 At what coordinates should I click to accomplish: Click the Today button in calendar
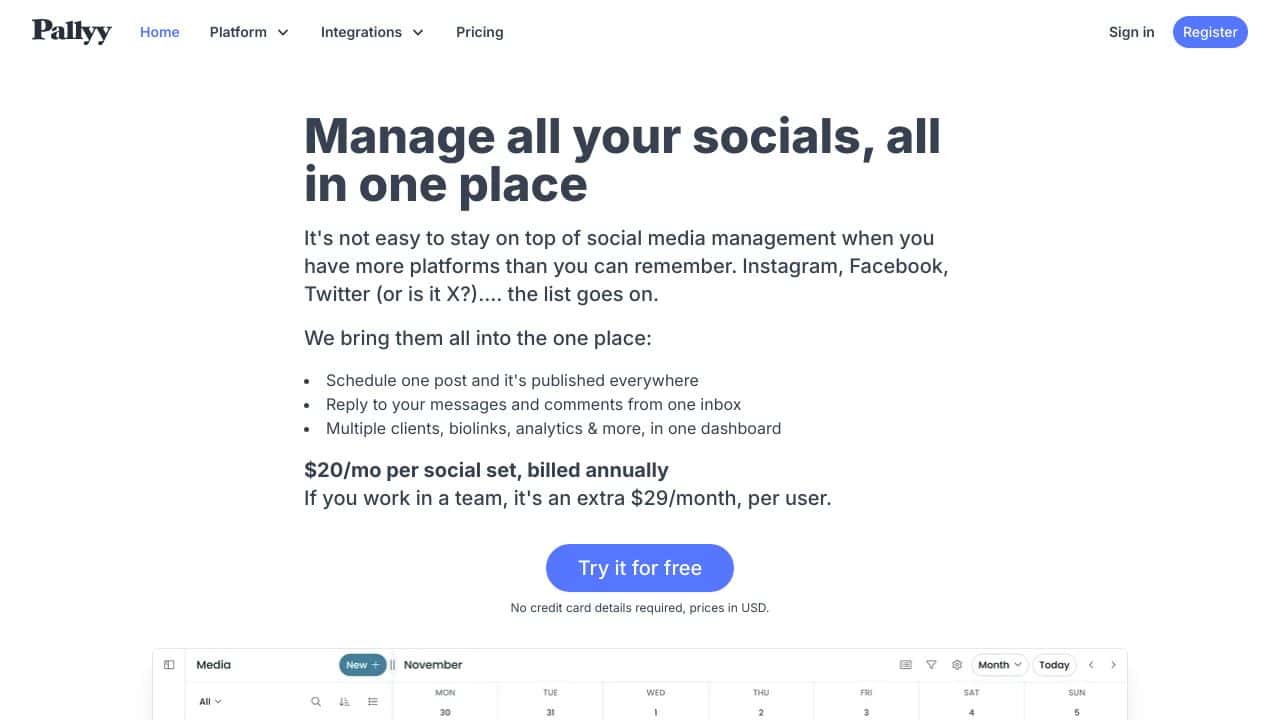[x=1054, y=665]
